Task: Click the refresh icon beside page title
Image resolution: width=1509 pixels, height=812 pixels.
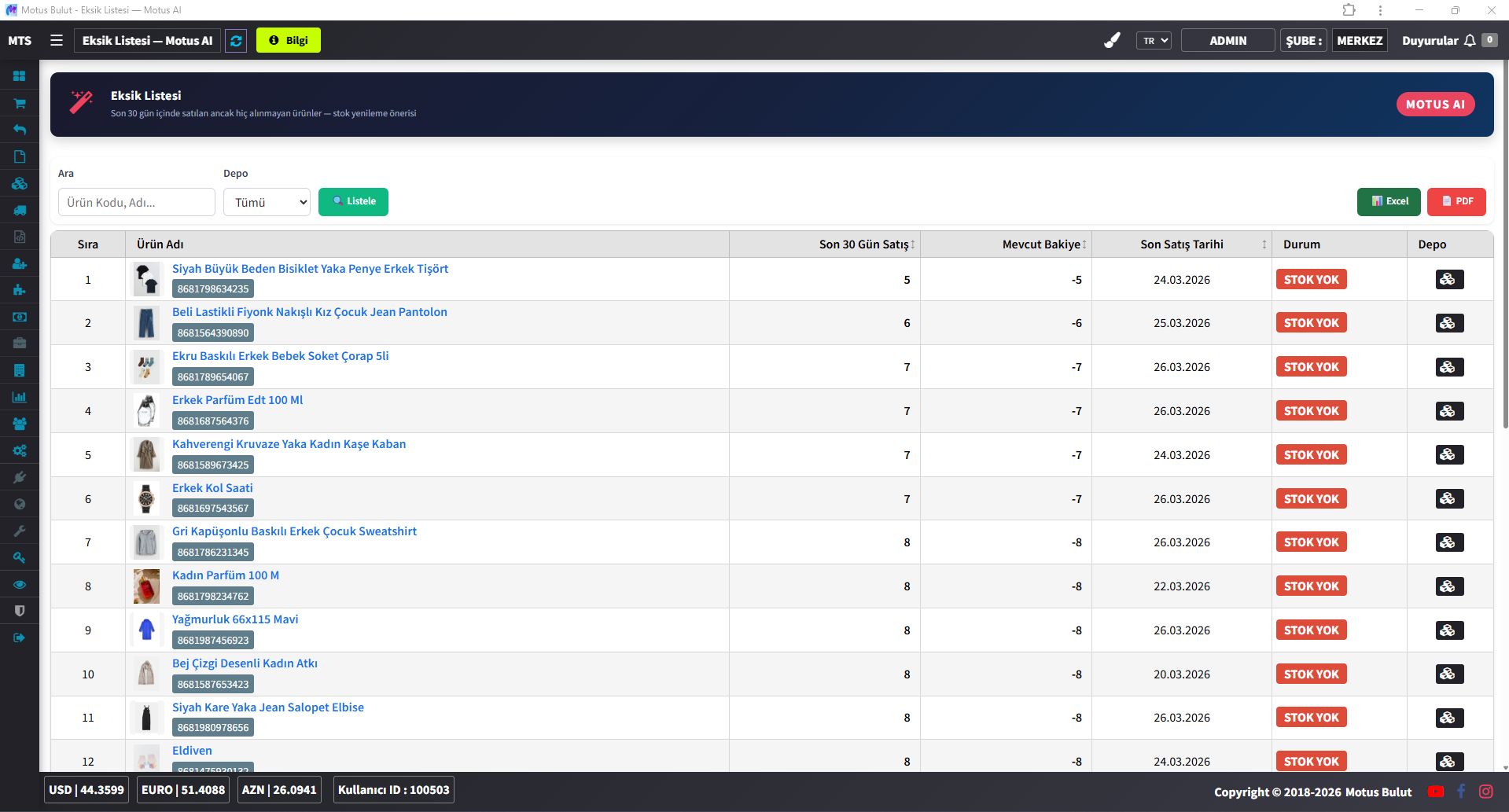Action: point(236,41)
